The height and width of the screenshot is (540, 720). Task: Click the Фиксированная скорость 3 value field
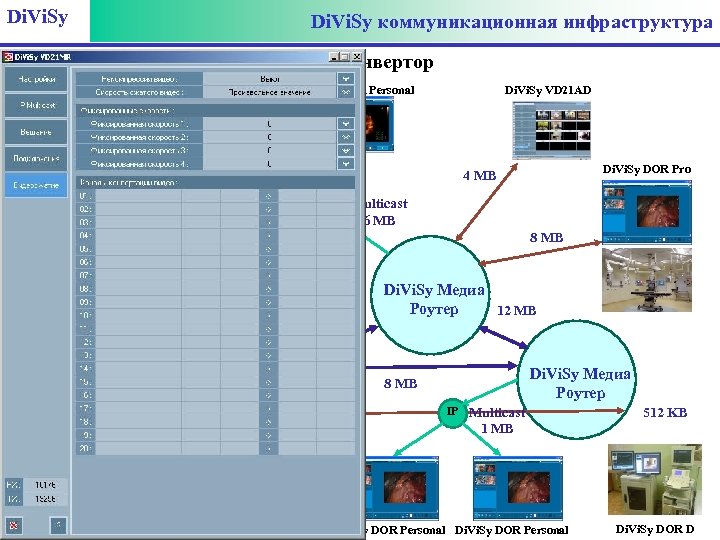(x=270, y=150)
